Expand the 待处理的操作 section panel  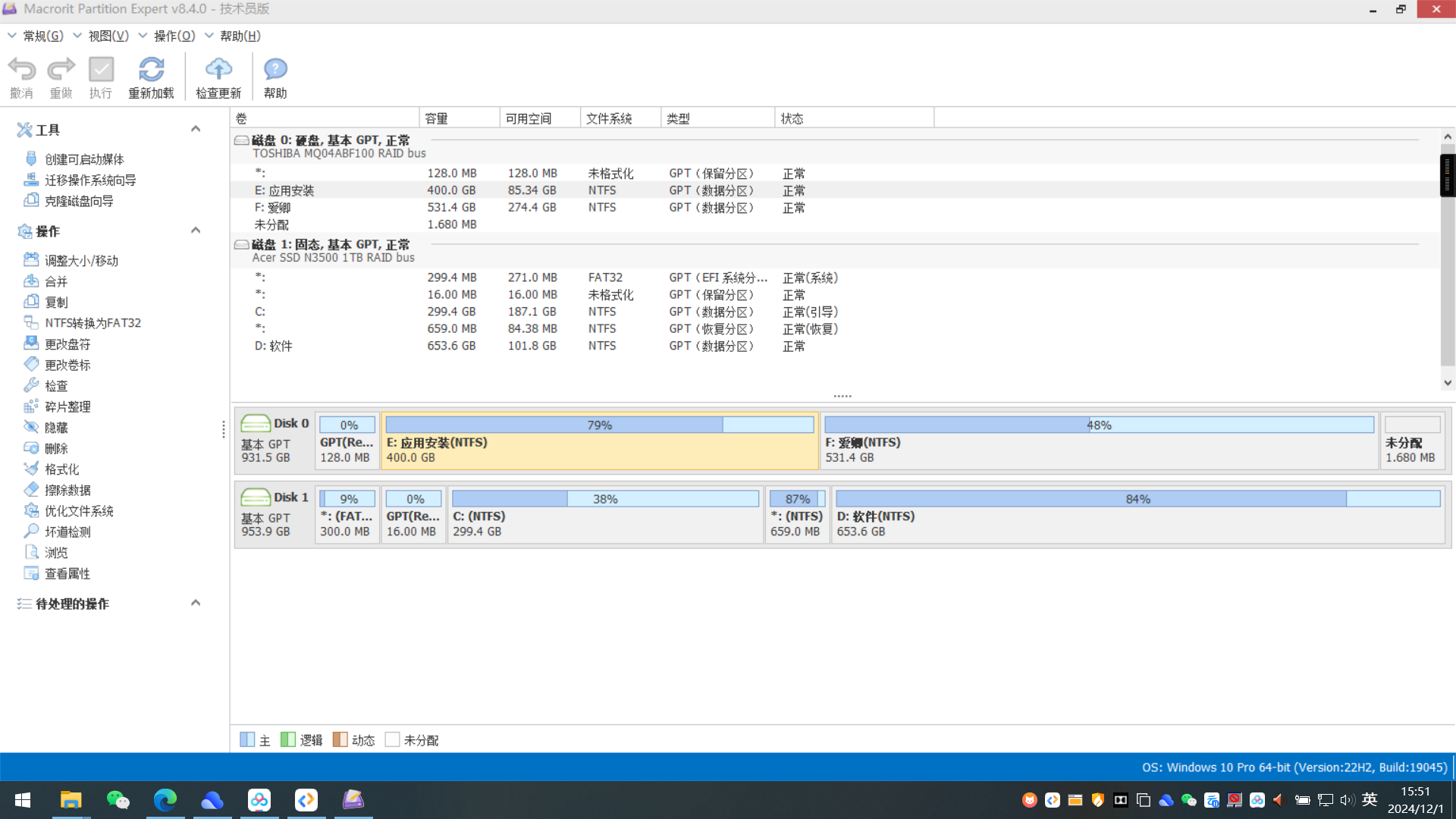click(x=196, y=604)
